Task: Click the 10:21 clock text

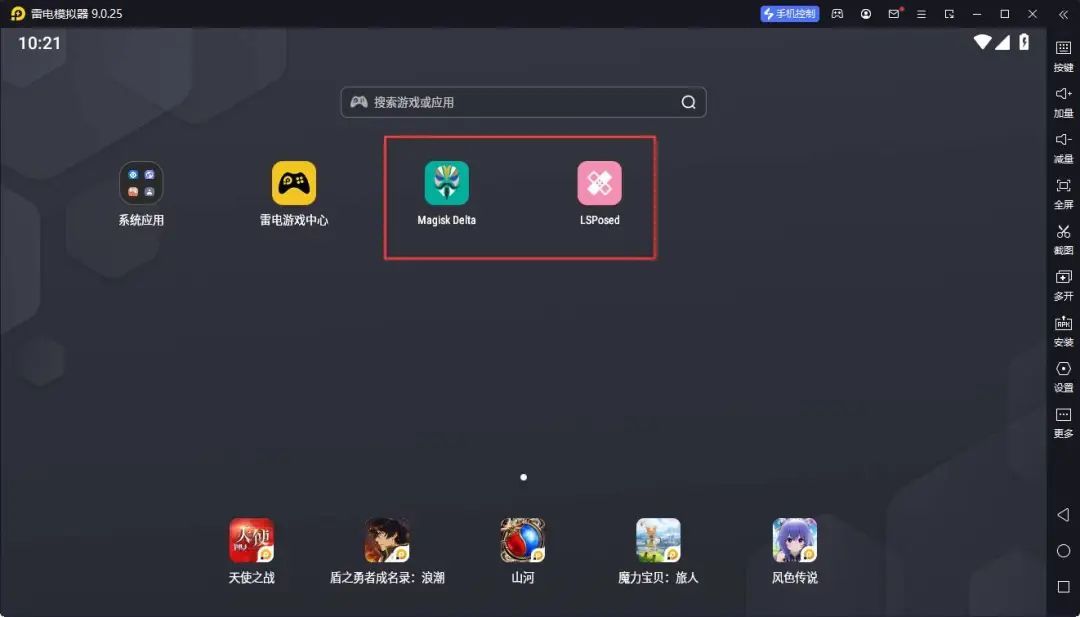Action: point(39,43)
